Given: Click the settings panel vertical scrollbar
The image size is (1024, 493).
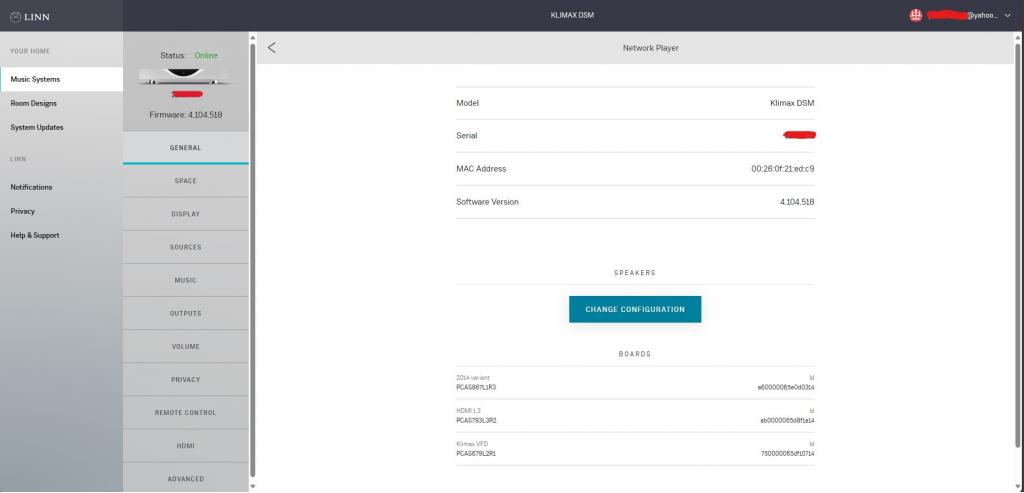Looking at the screenshot, I should 252,260.
